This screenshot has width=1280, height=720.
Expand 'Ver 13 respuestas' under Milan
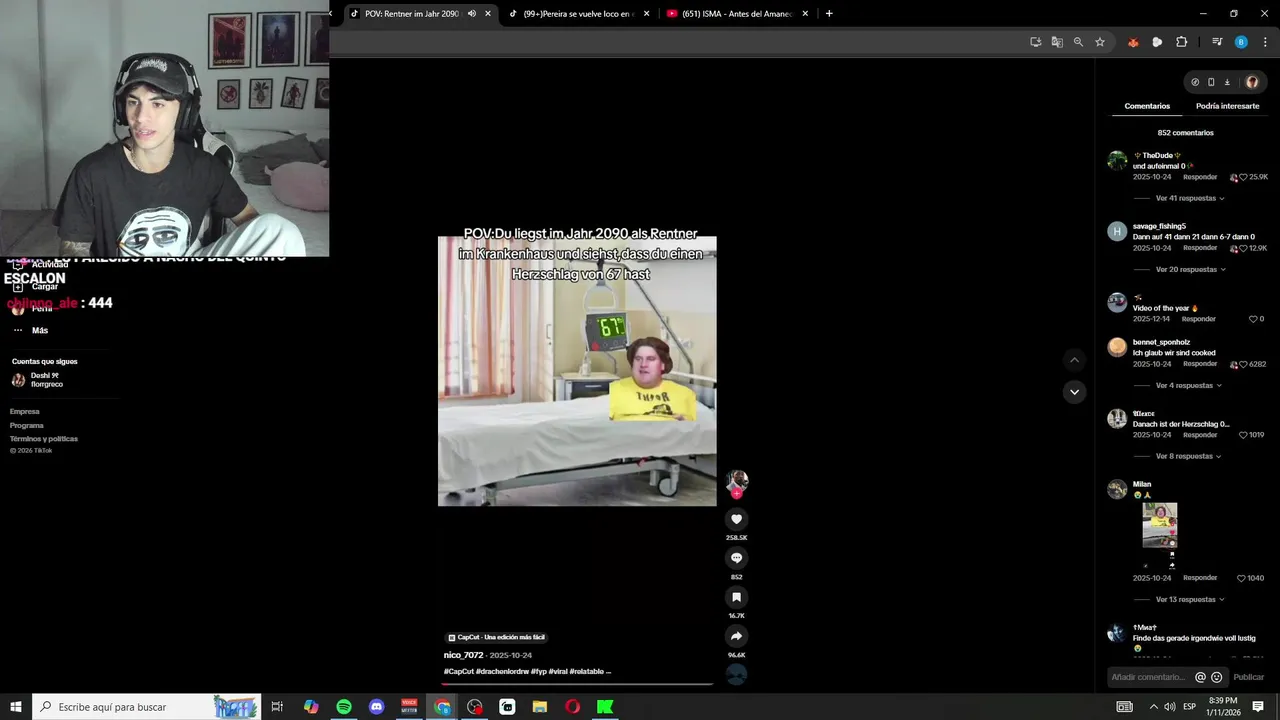coord(1189,599)
